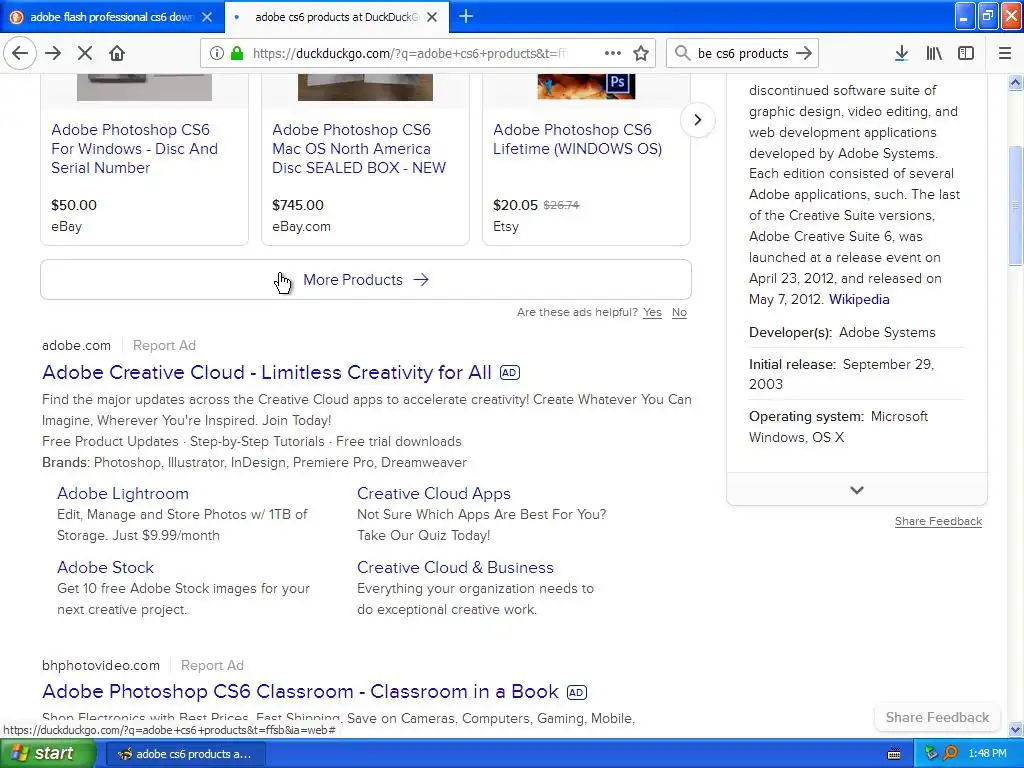
Task: Click the page scrollbar down arrow
Action: pos(1015,729)
